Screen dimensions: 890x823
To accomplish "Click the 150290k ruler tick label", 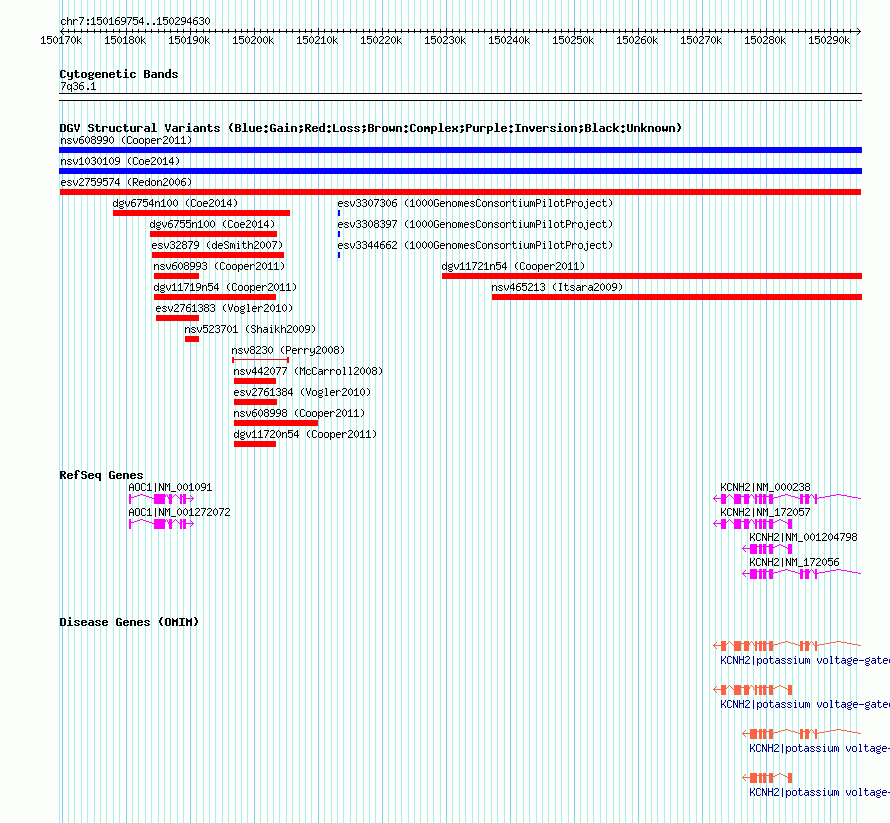I will pyautogui.click(x=829, y=40).
